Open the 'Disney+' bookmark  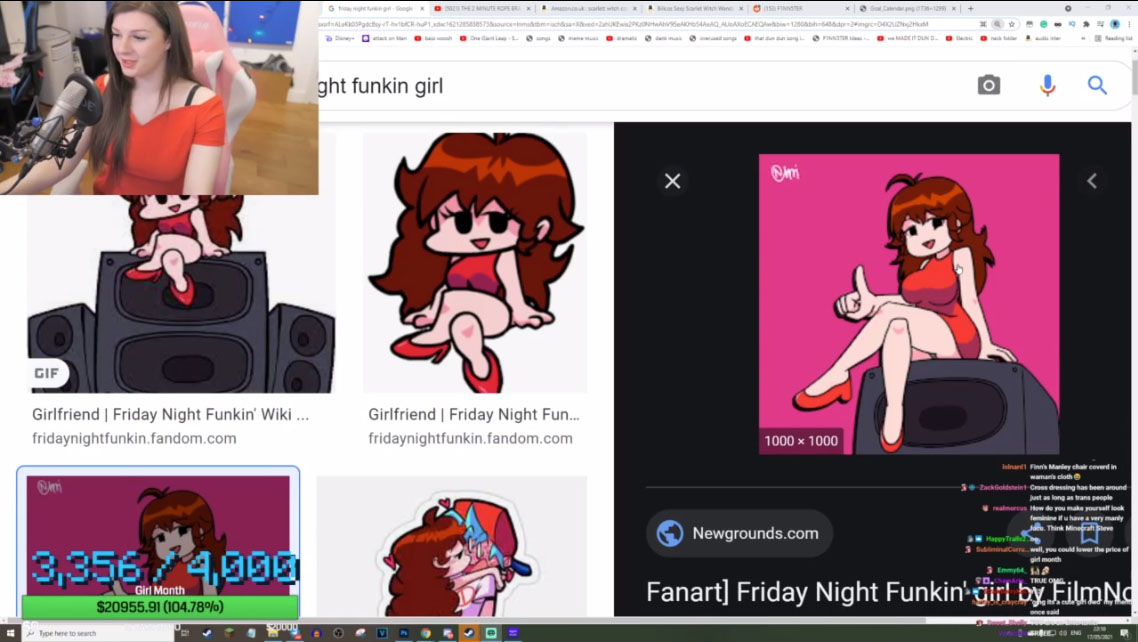tap(340, 38)
